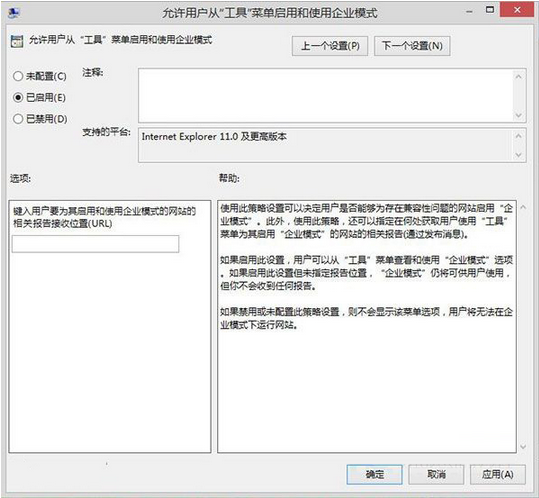
Task: Cancel with the 取消 button
Action: coord(436,475)
